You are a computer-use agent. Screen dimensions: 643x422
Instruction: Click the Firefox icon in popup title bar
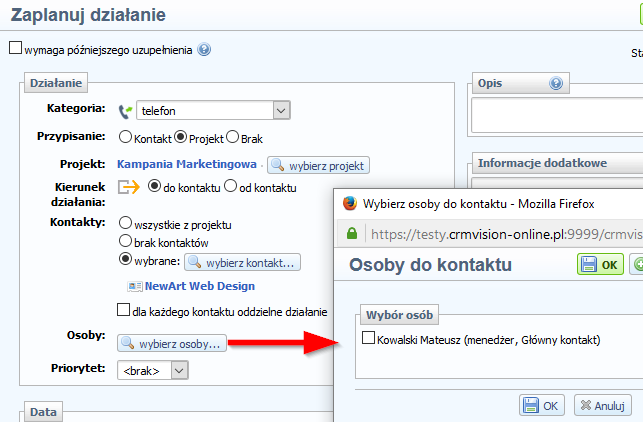(x=350, y=203)
